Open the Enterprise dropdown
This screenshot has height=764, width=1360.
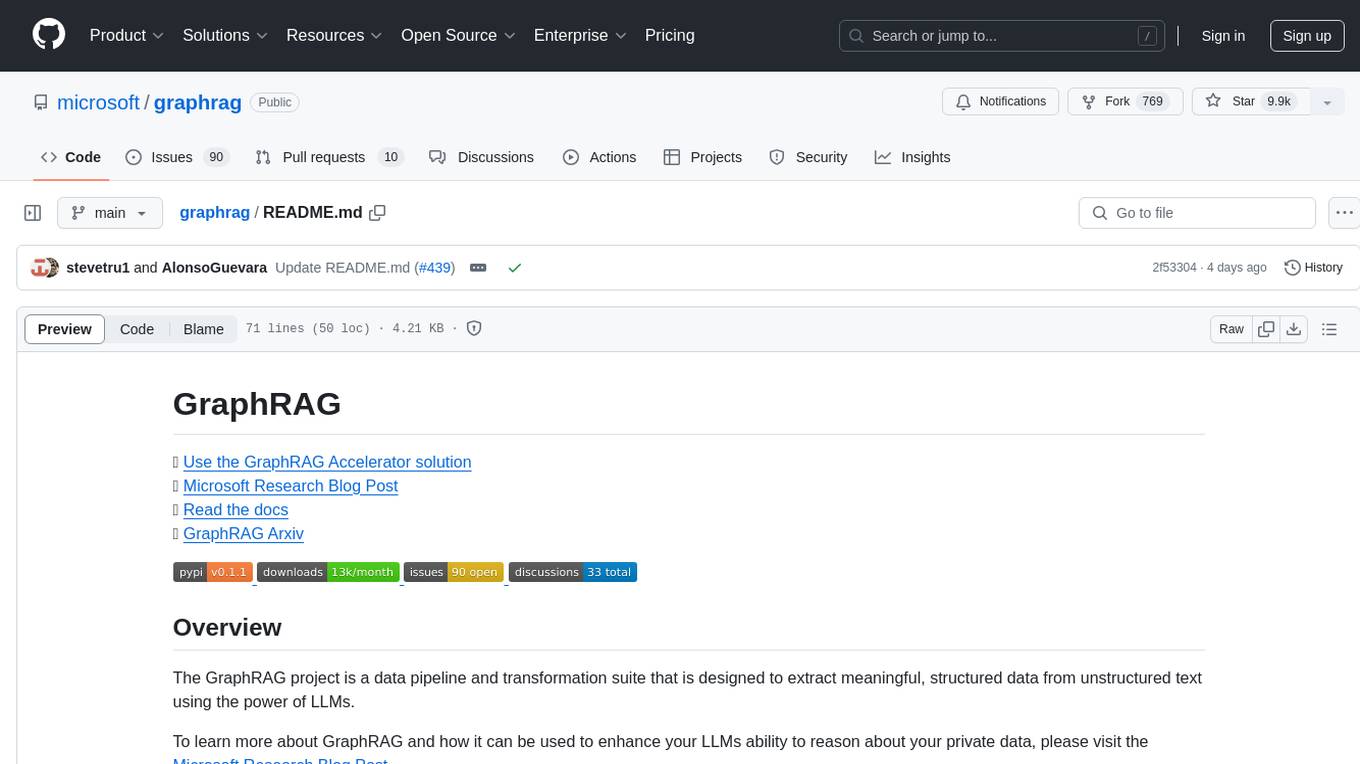(x=580, y=35)
